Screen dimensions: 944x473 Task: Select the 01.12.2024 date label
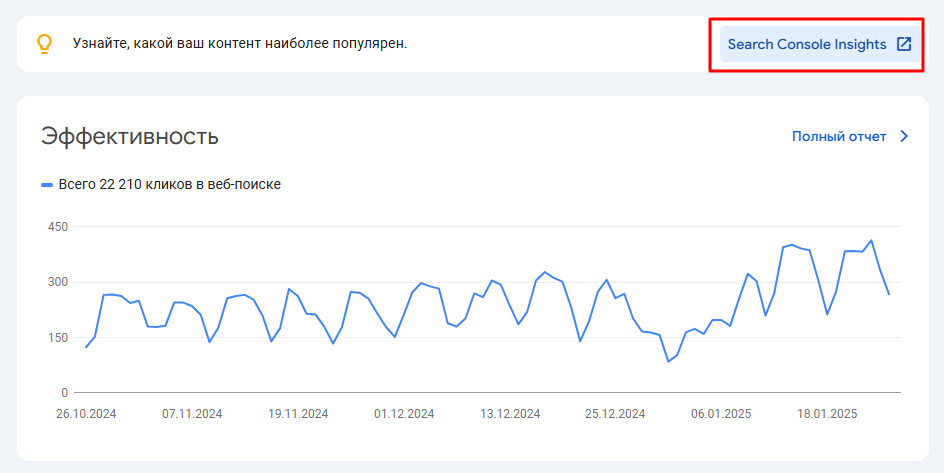[404, 414]
